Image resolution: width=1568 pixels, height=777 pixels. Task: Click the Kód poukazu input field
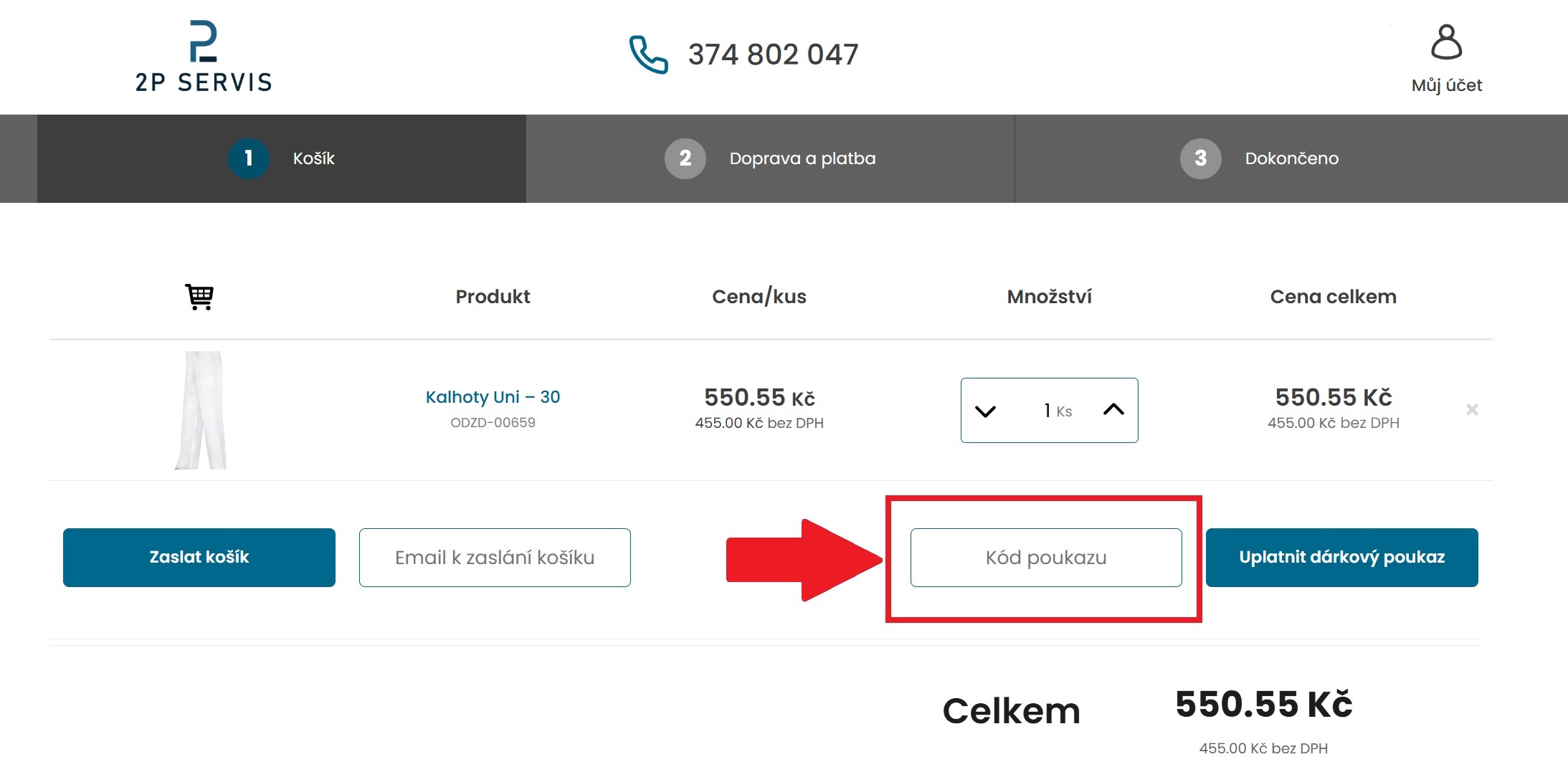coord(1046,557)
